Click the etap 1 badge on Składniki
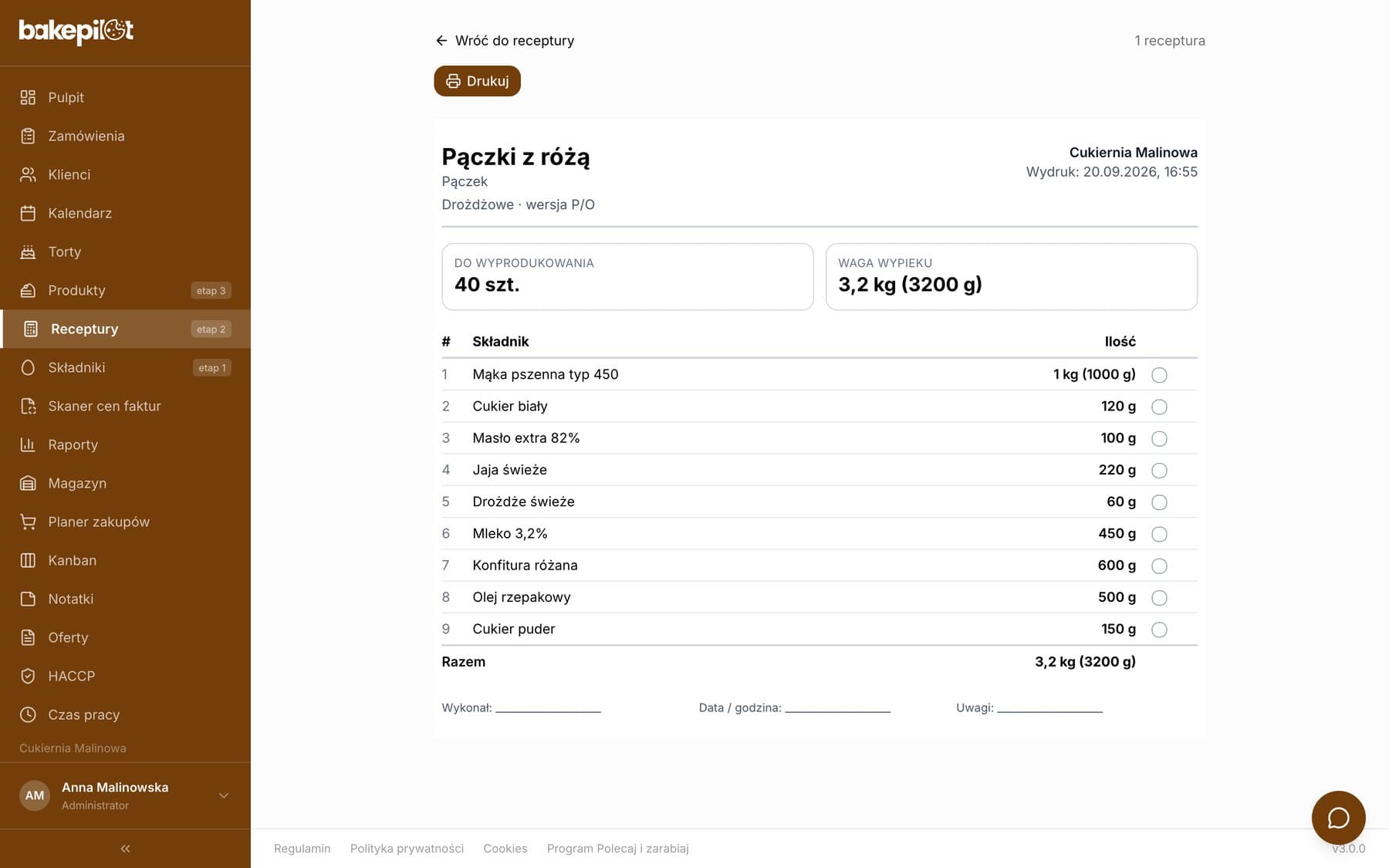Image resolution: width=1389 pixels, height=868 pixels. [211, 367]
